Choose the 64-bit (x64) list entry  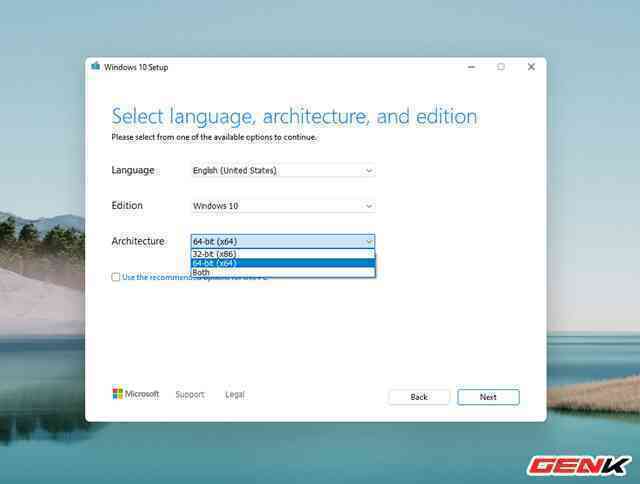[283, 263]
